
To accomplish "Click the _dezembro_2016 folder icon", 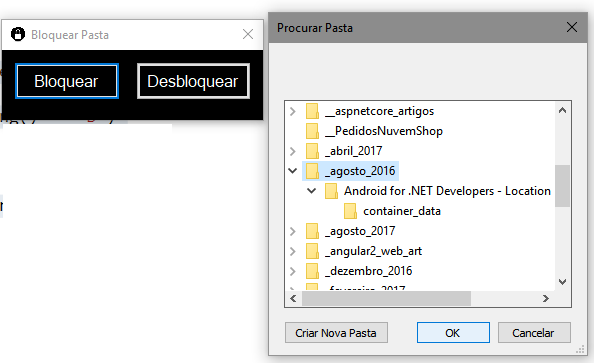I will pos(312,271).
